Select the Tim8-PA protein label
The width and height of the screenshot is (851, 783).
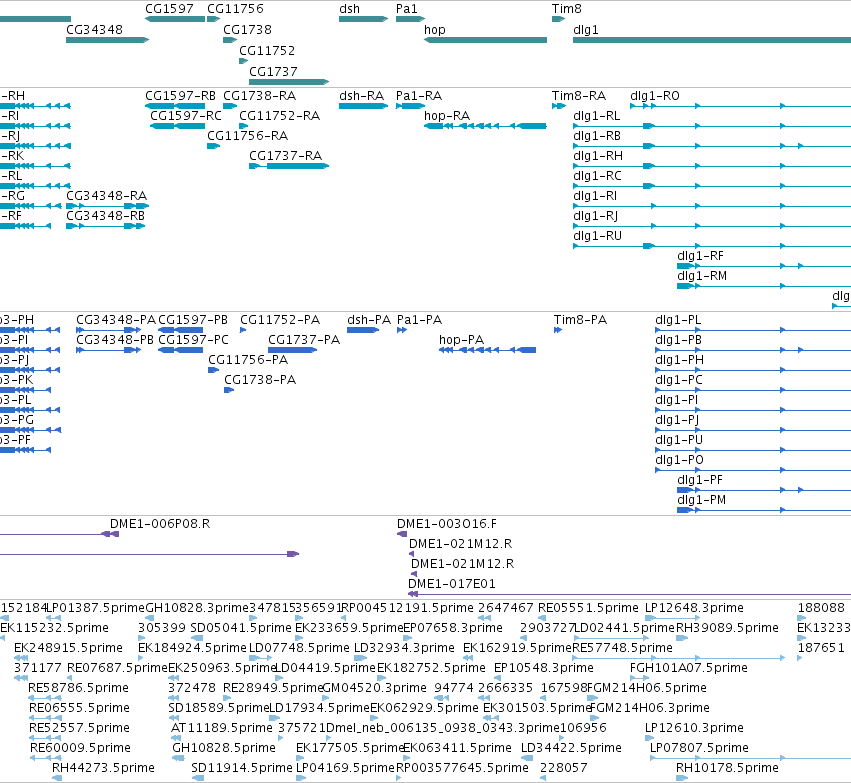click(x=580, y=320)
